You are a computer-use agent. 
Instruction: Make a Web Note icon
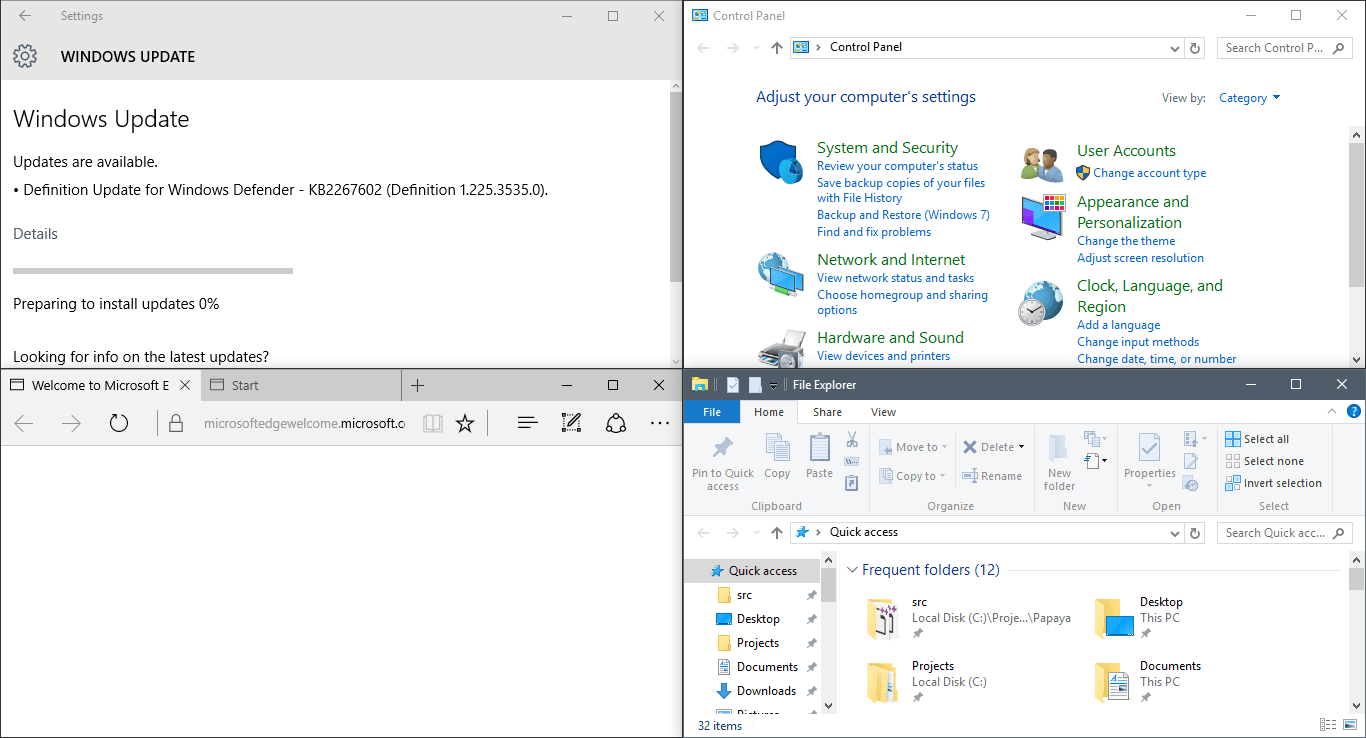(x=571, y=423)
